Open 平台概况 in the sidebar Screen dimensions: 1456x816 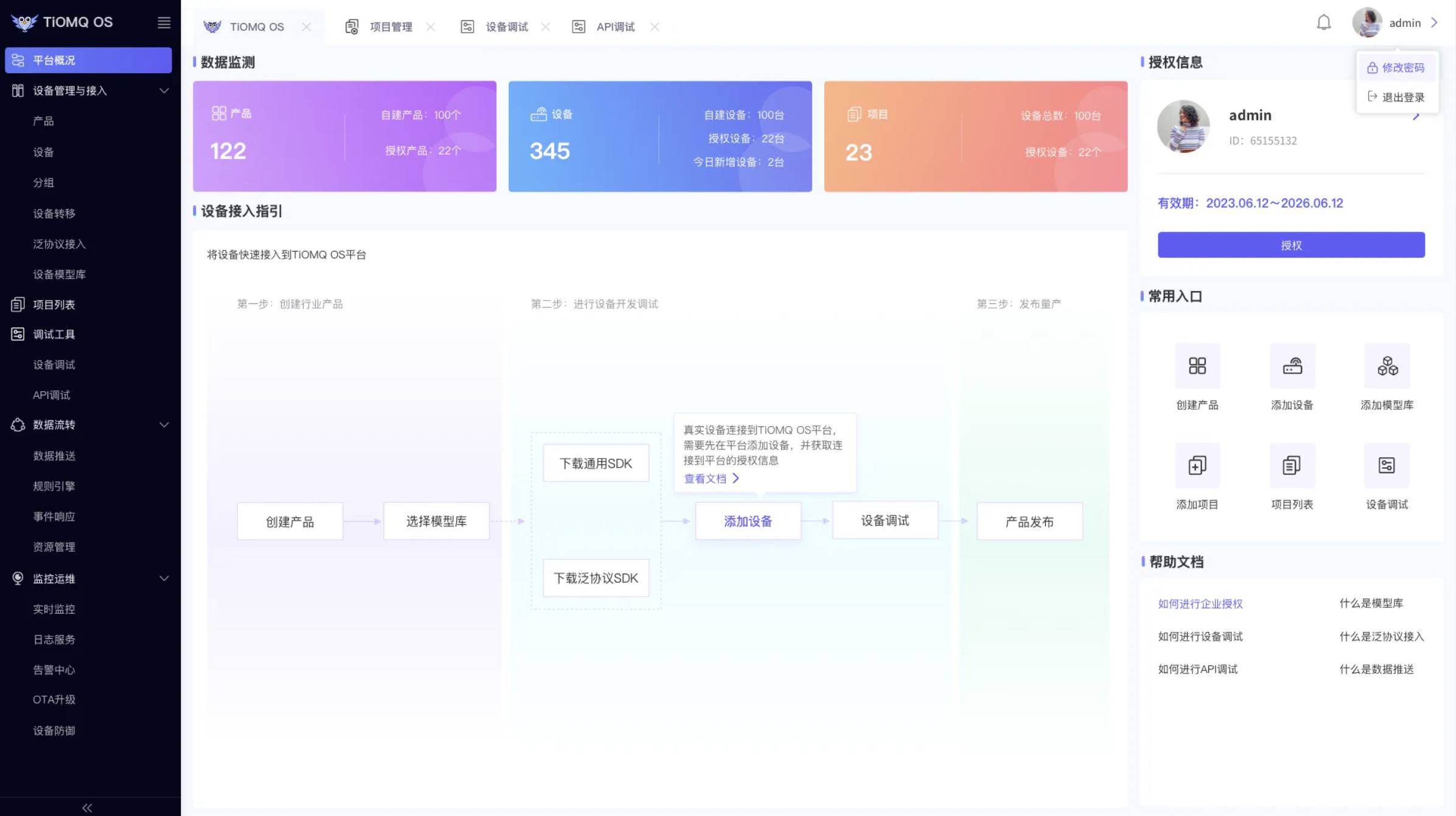(88, 60)
